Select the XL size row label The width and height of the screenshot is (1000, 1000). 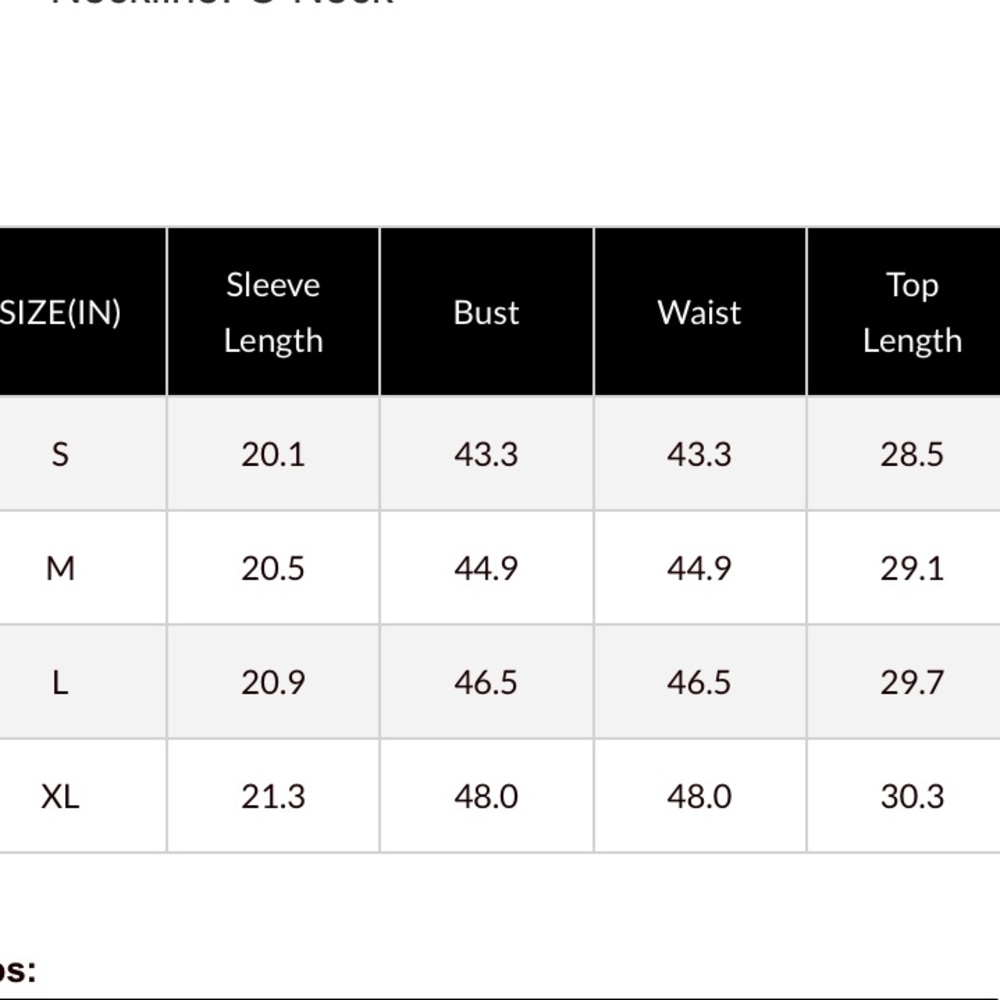60,797
